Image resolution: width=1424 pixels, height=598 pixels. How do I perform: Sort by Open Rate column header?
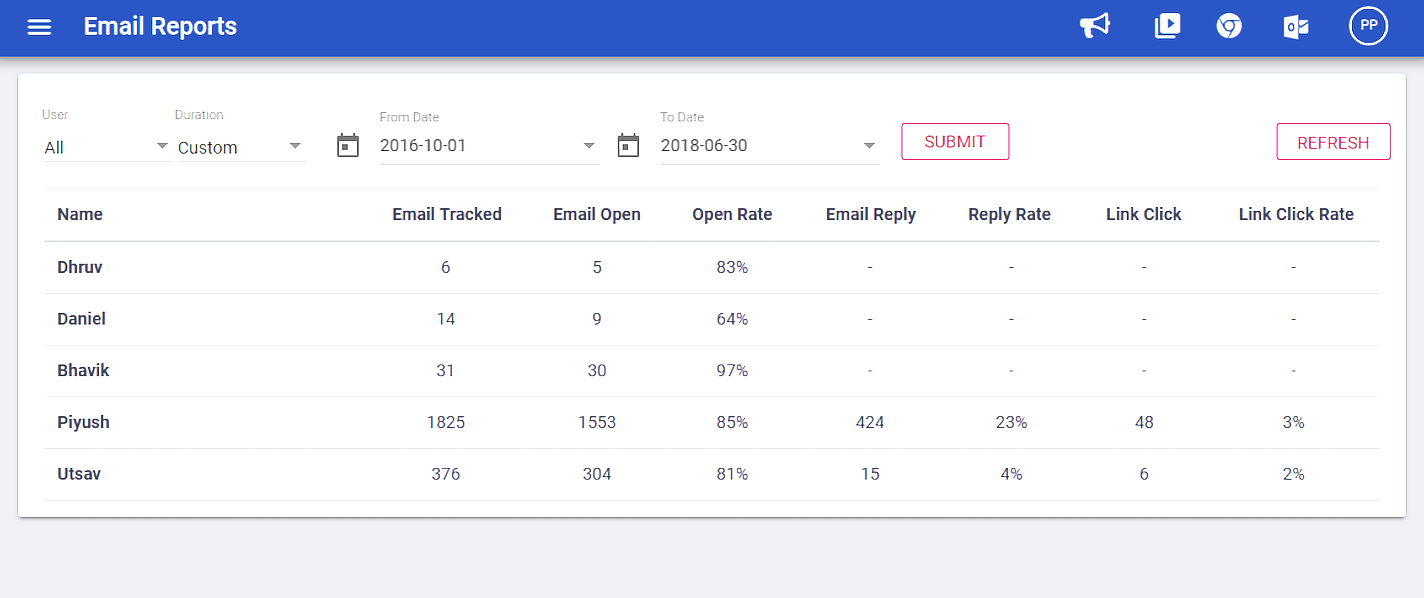(732, 214)
